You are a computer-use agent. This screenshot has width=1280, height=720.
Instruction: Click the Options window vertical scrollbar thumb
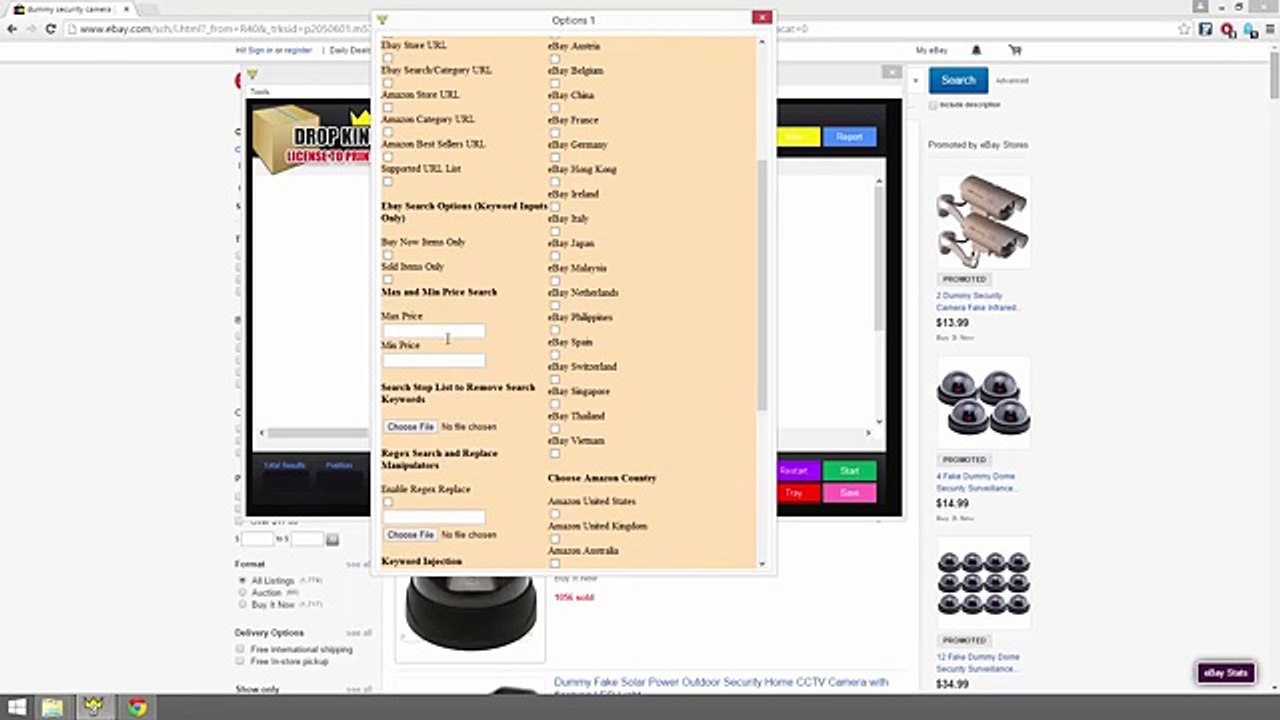tap(762, 285)
